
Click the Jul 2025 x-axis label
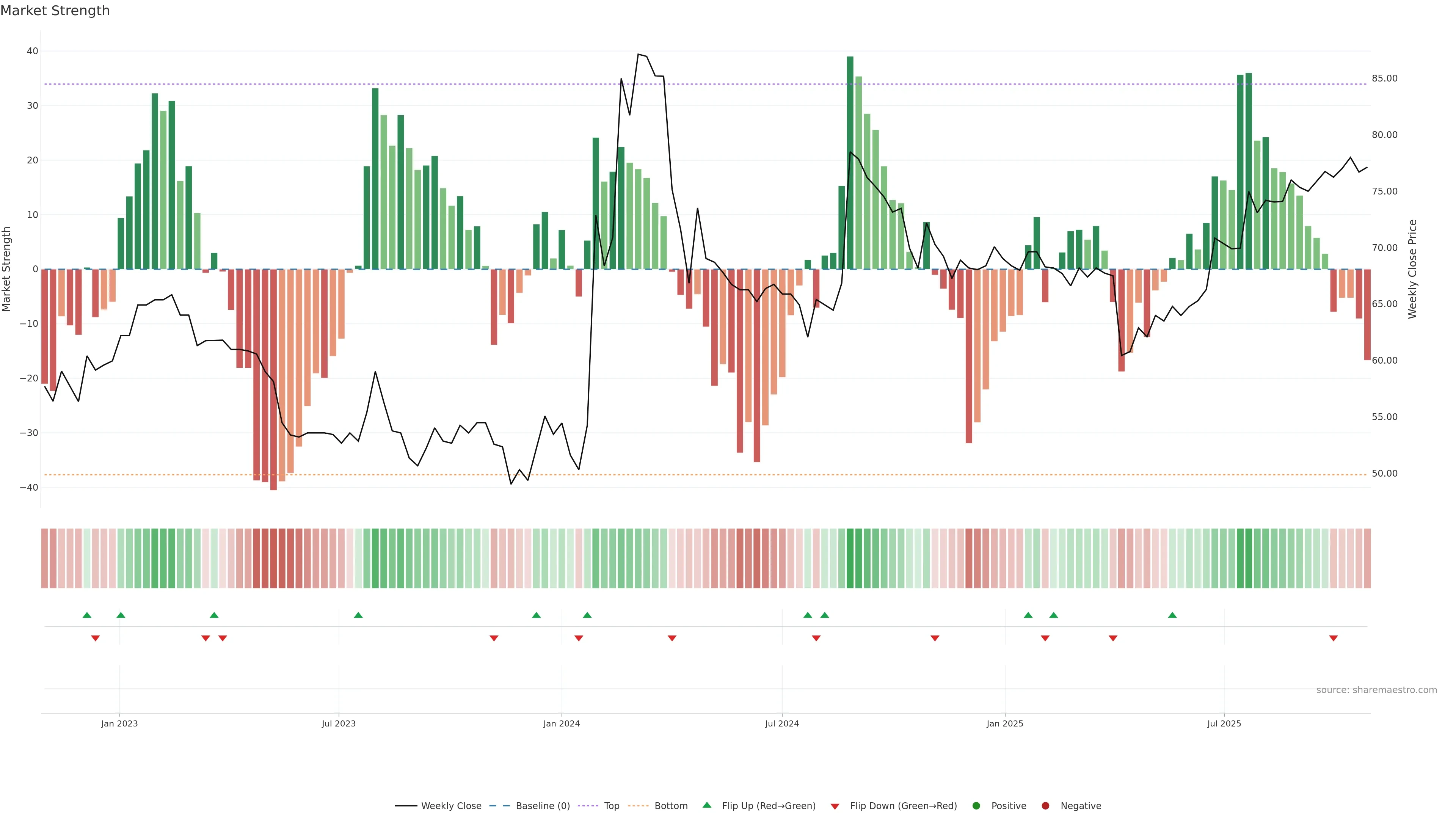point(1224,723)
